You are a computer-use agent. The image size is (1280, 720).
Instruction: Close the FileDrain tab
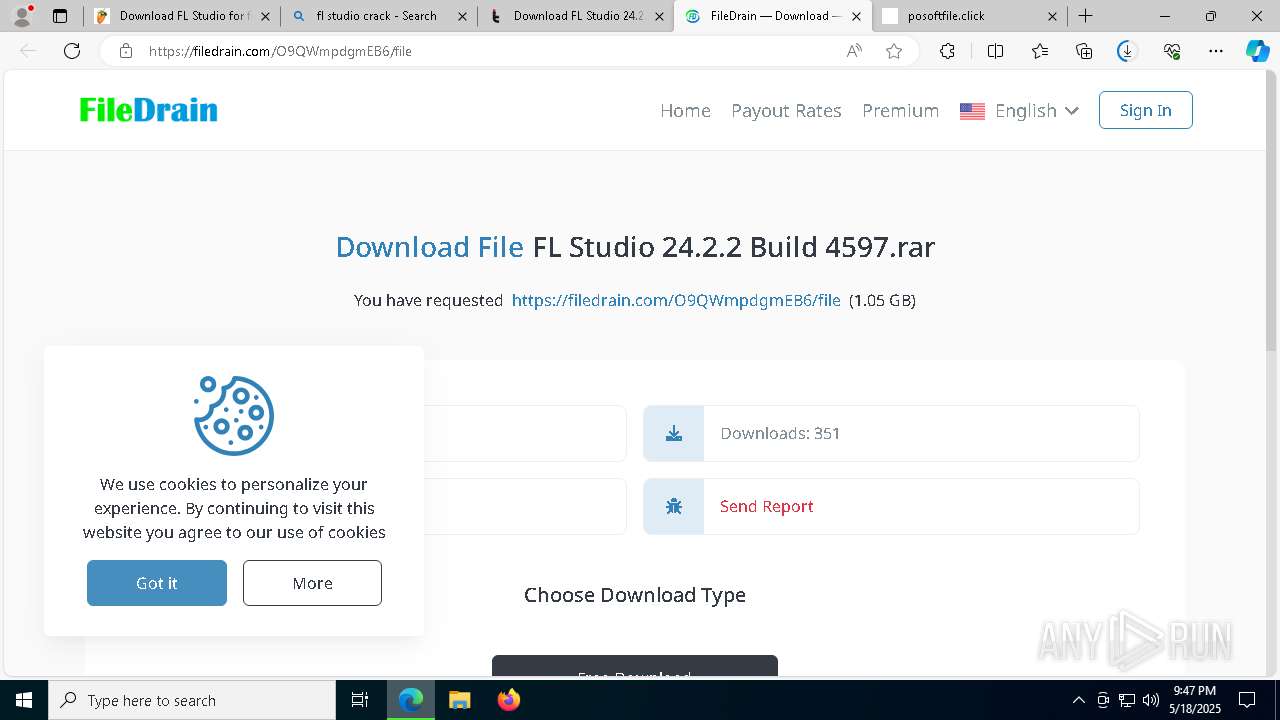(856, 16)
